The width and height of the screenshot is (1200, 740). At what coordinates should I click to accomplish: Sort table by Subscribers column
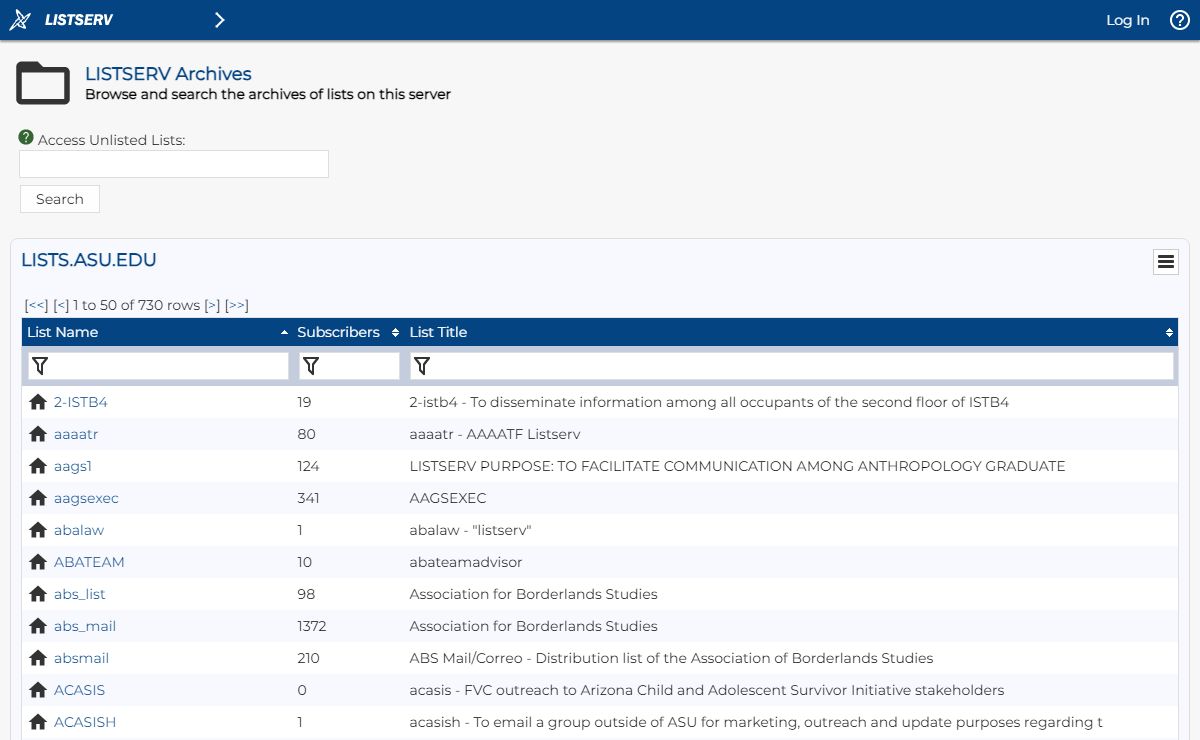[347, 332]
